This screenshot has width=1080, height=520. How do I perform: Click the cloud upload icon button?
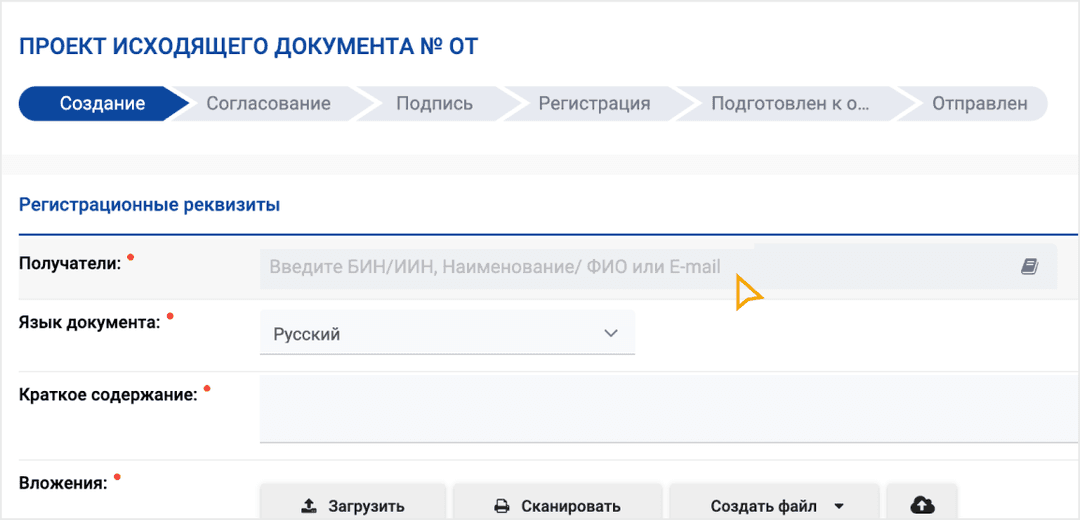coord(922,505)
